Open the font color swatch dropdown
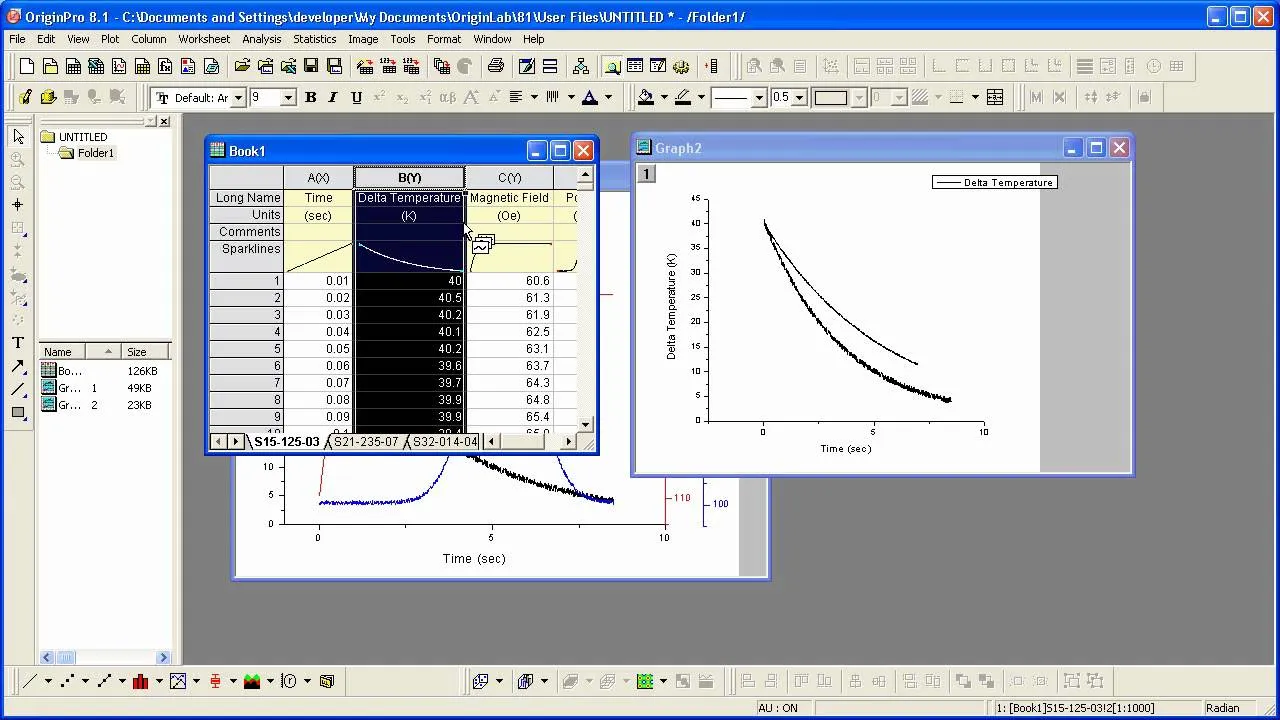This screenshot has height=720, width=1280. tap(608, 97)
